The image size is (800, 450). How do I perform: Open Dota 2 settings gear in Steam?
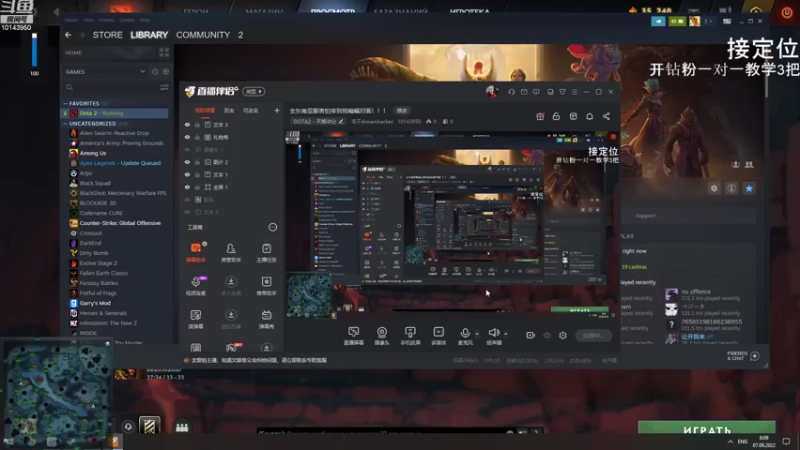coord(714,188)
